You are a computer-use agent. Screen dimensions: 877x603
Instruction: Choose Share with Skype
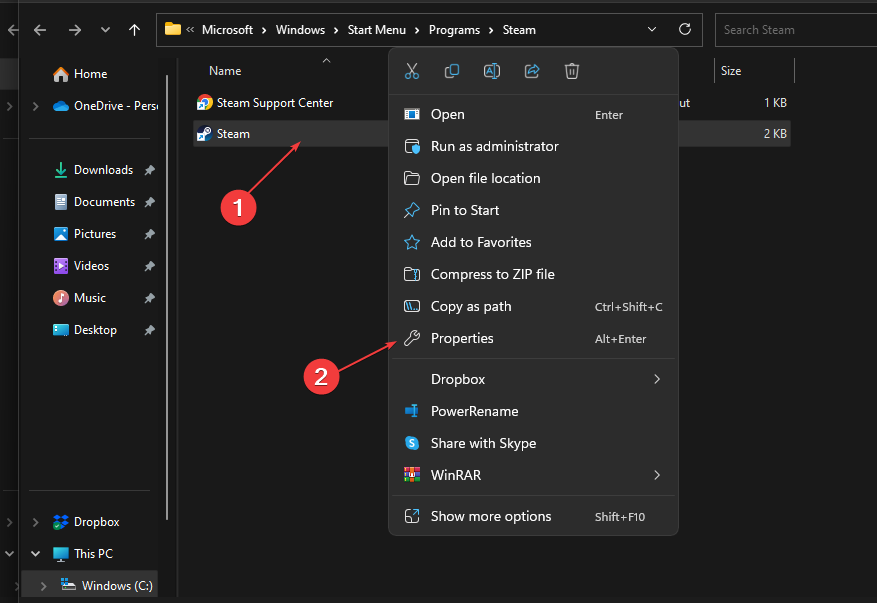click(x=533, y=443)
